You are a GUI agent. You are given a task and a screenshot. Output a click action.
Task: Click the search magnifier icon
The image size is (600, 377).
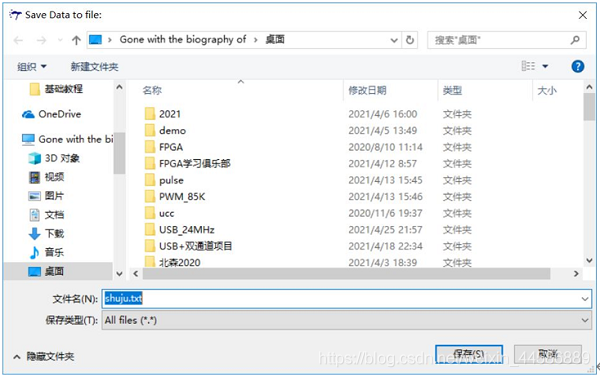pos(575,40)
